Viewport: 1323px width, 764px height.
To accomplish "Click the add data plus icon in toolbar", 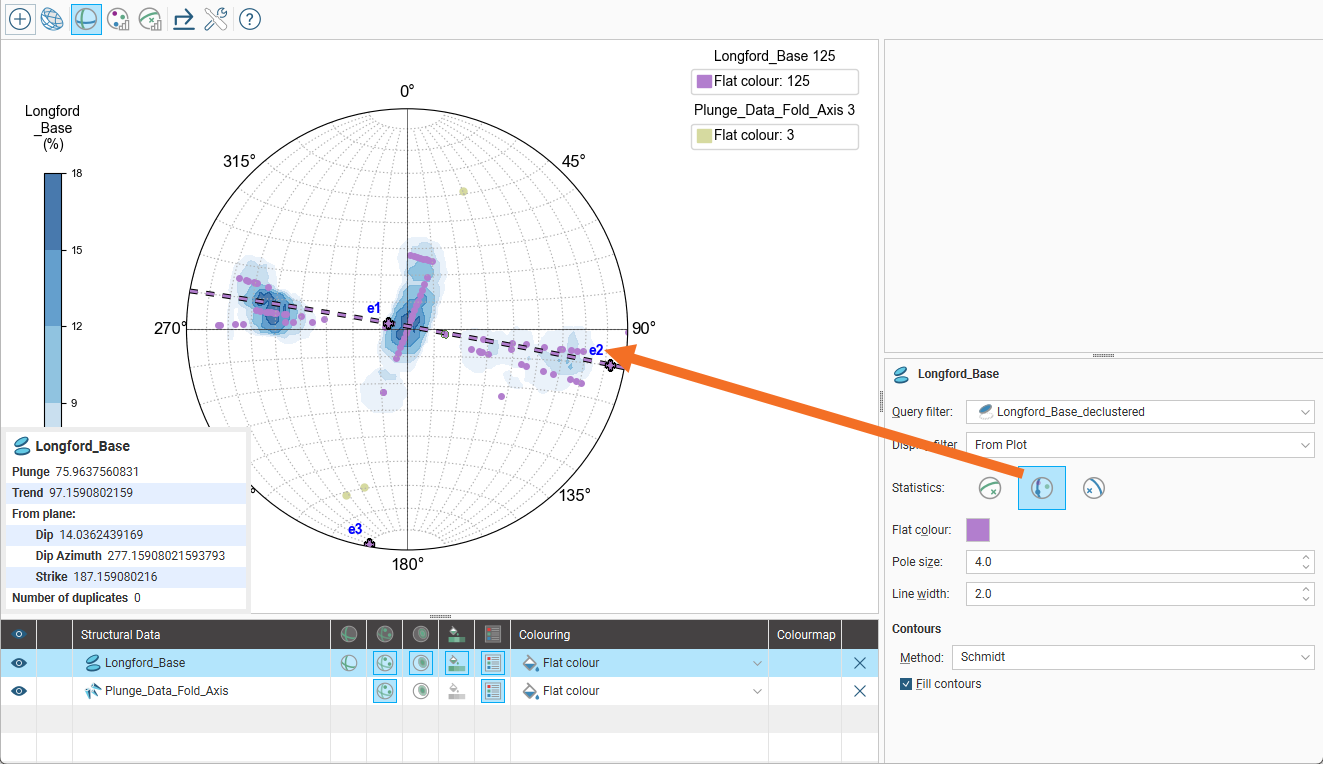I will coord(20,19).
